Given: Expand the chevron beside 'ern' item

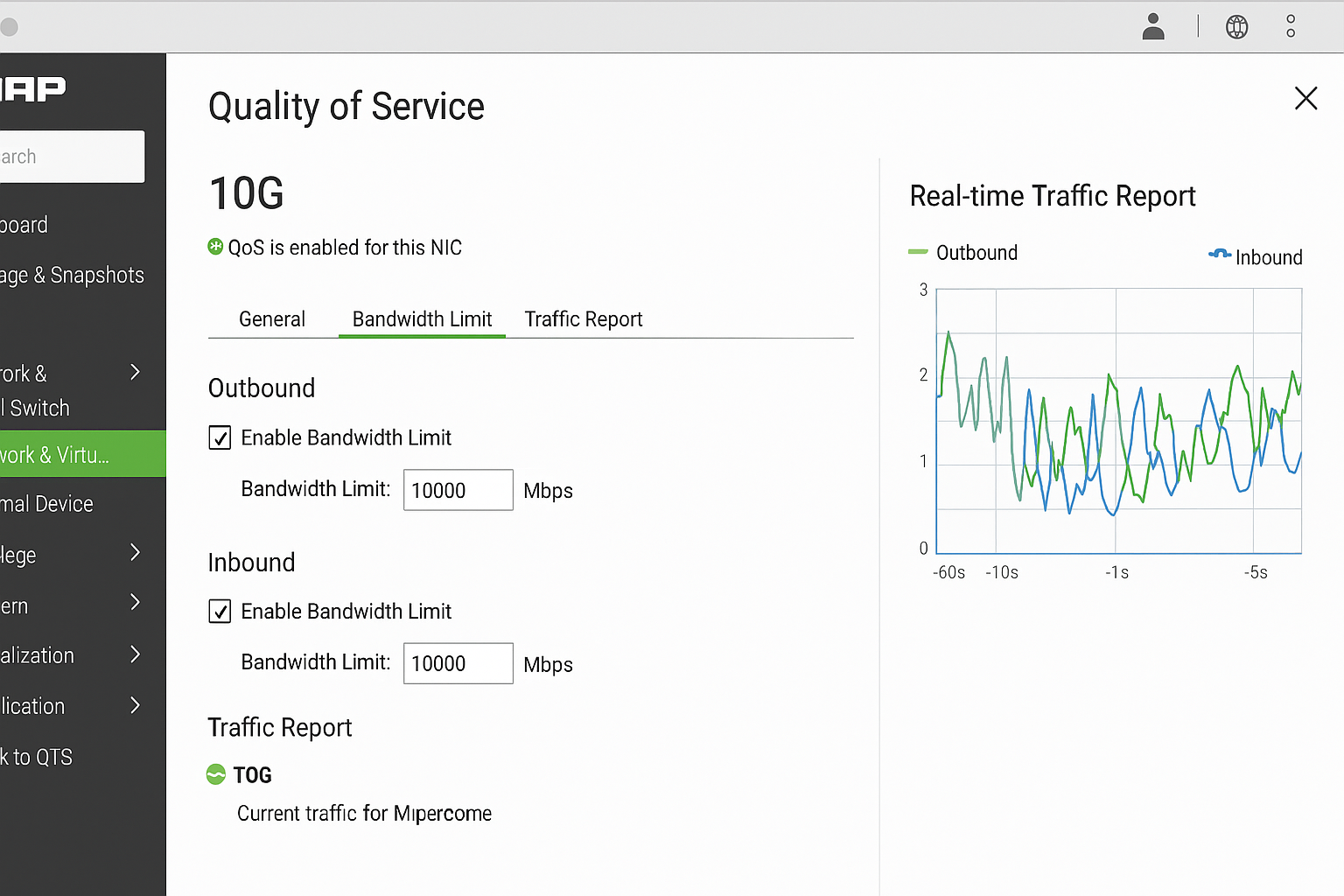Looking at the screenshot, I should [135, 602].
